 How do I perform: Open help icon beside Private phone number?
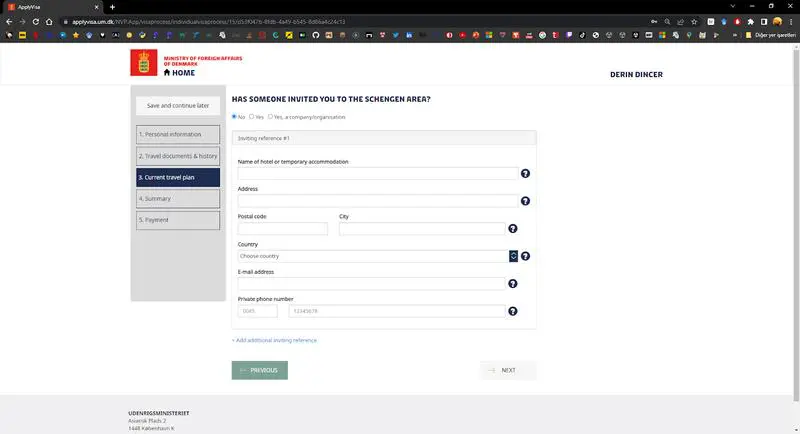click(x=513, y=311)
